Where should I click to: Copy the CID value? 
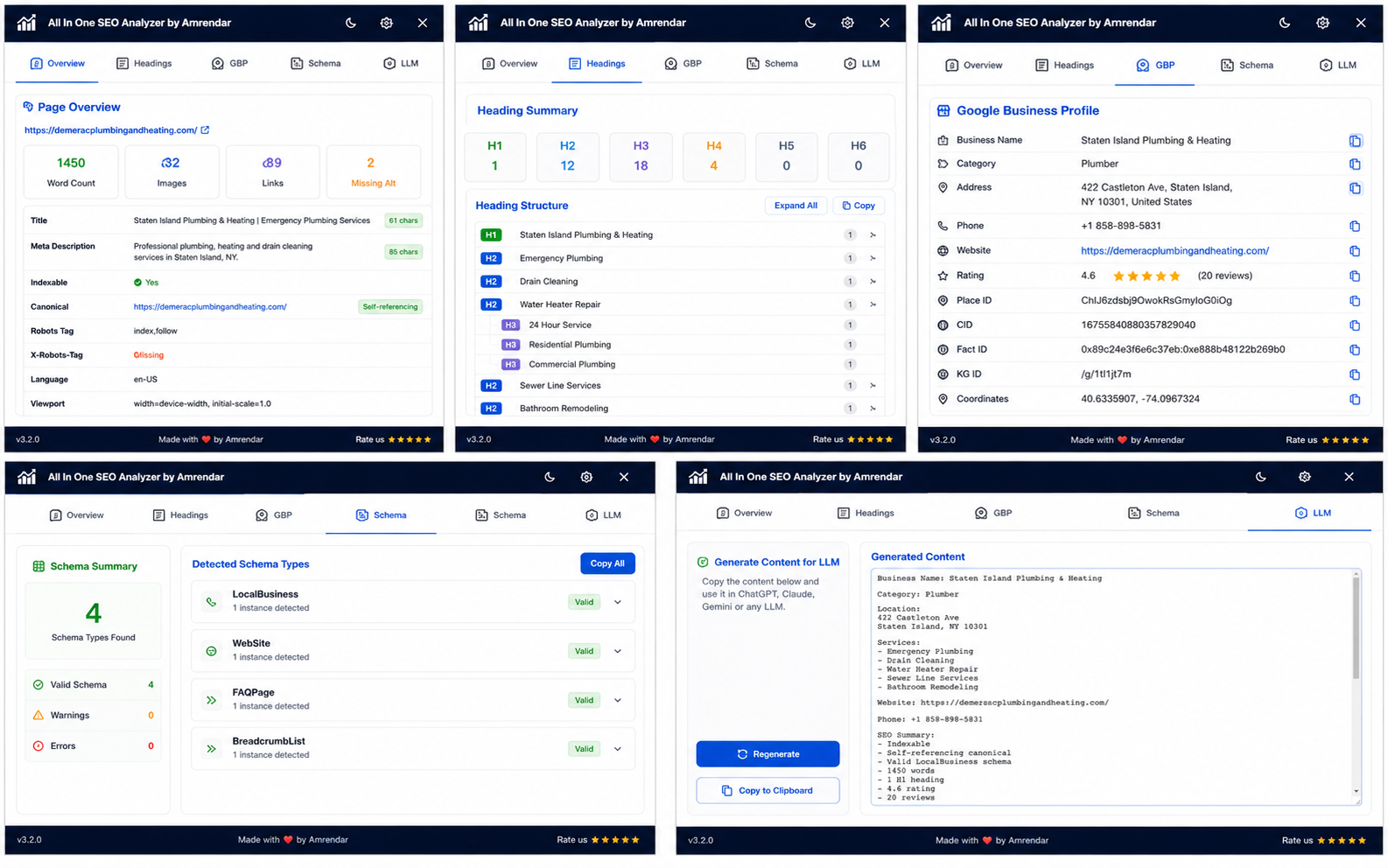[x=1355, y=325]
